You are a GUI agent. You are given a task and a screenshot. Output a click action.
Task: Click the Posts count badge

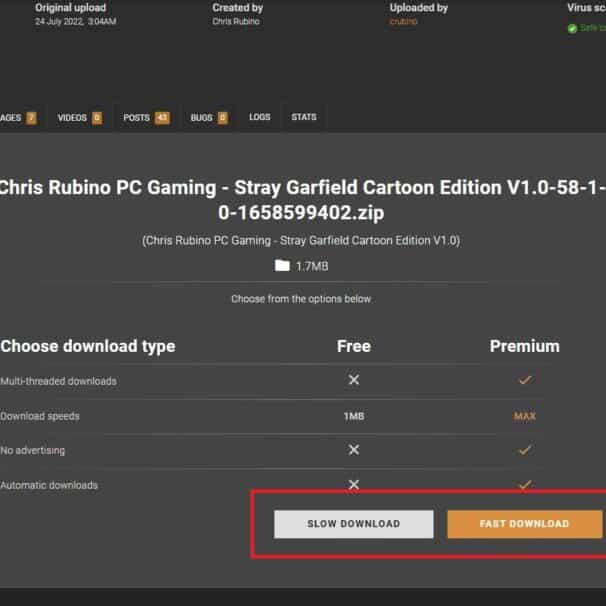point(162,117)
